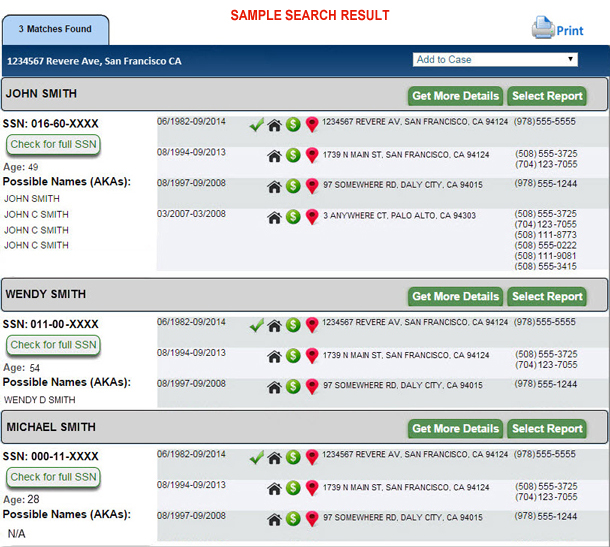
Task: Click phone number (508) 555-0222
Action: click(x=545, y=245)
